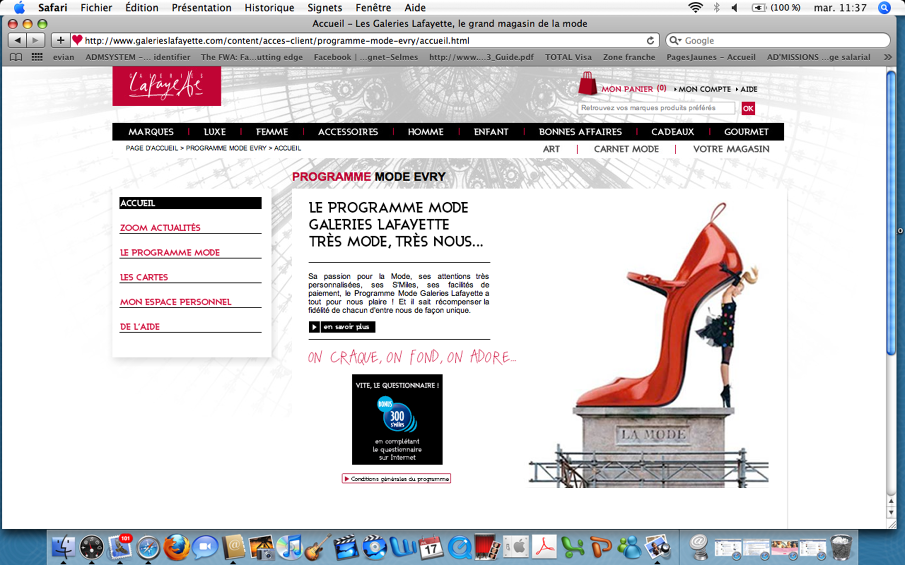
Task: Click the add bookmark plus button
Action: tap(61, 40)
